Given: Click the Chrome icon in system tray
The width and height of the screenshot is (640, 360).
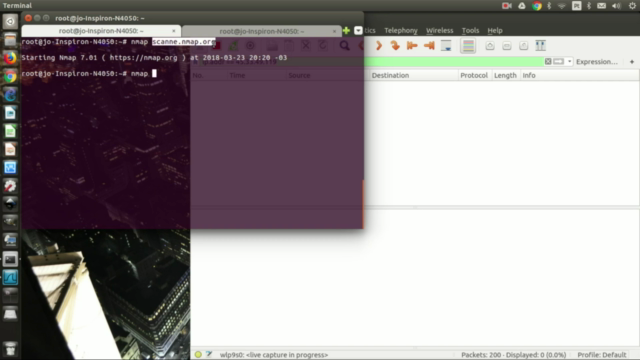Looking at the screenshot, I should click(x=537, y=6).
